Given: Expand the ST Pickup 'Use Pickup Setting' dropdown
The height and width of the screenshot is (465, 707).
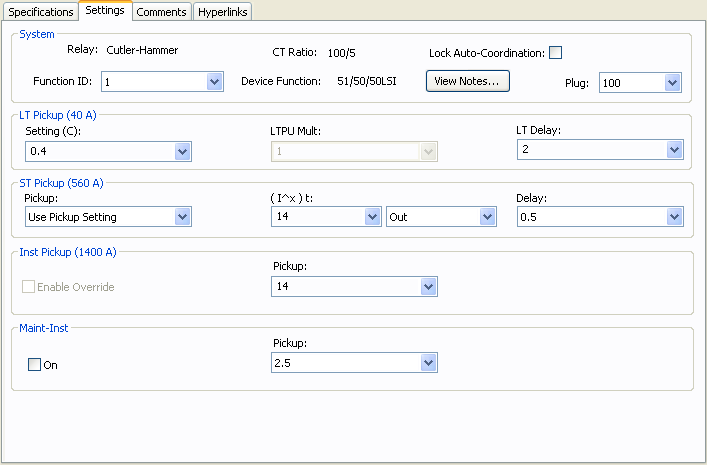Looking at the screenshot, I should click(x=182, y=217).
